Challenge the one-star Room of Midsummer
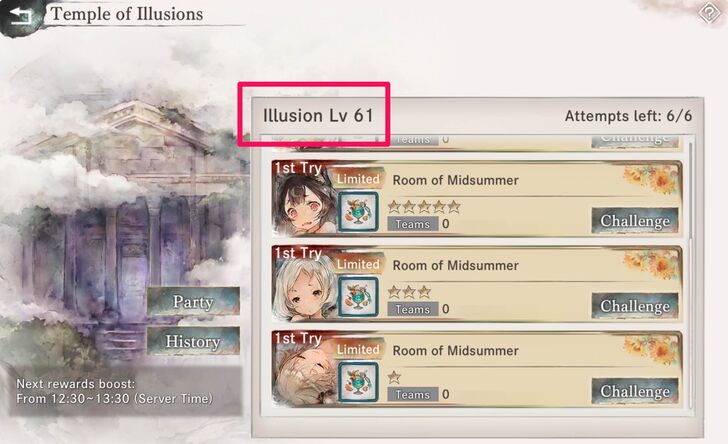 click(635, 392)
